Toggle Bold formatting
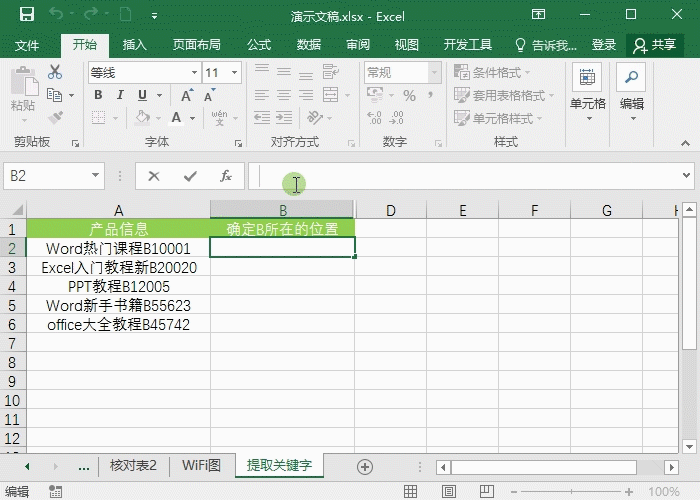This screenshot has width=700, height=500. pos(98,95)
